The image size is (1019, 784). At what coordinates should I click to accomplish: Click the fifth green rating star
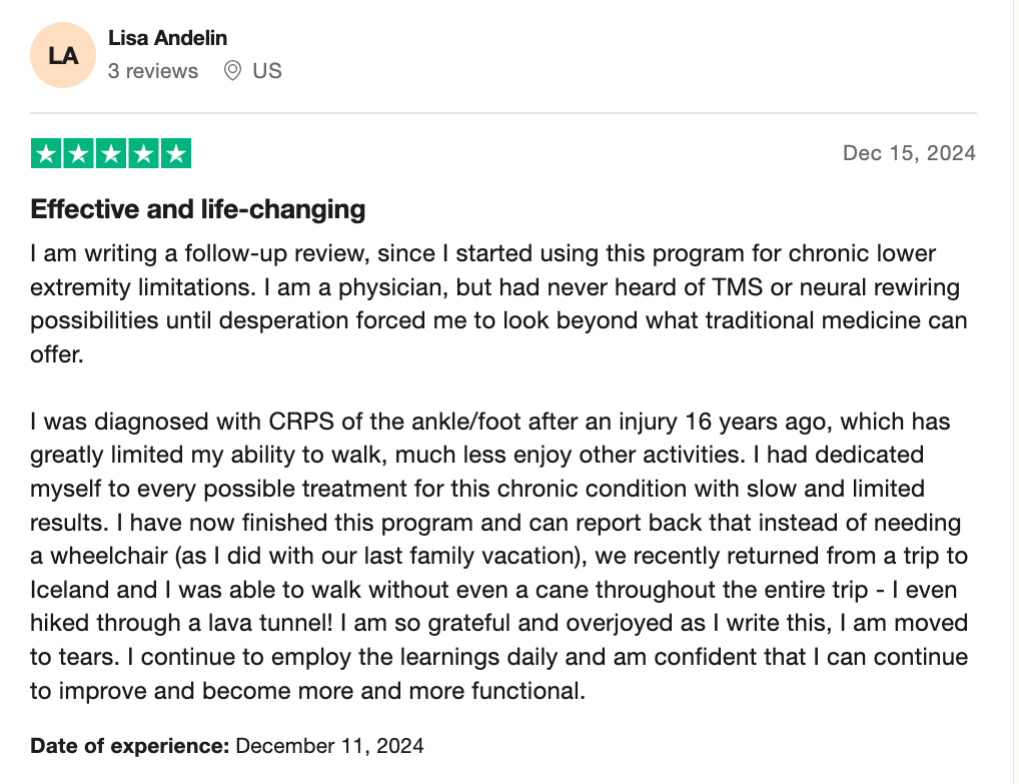pyautogui.click(x=175, y=154)
